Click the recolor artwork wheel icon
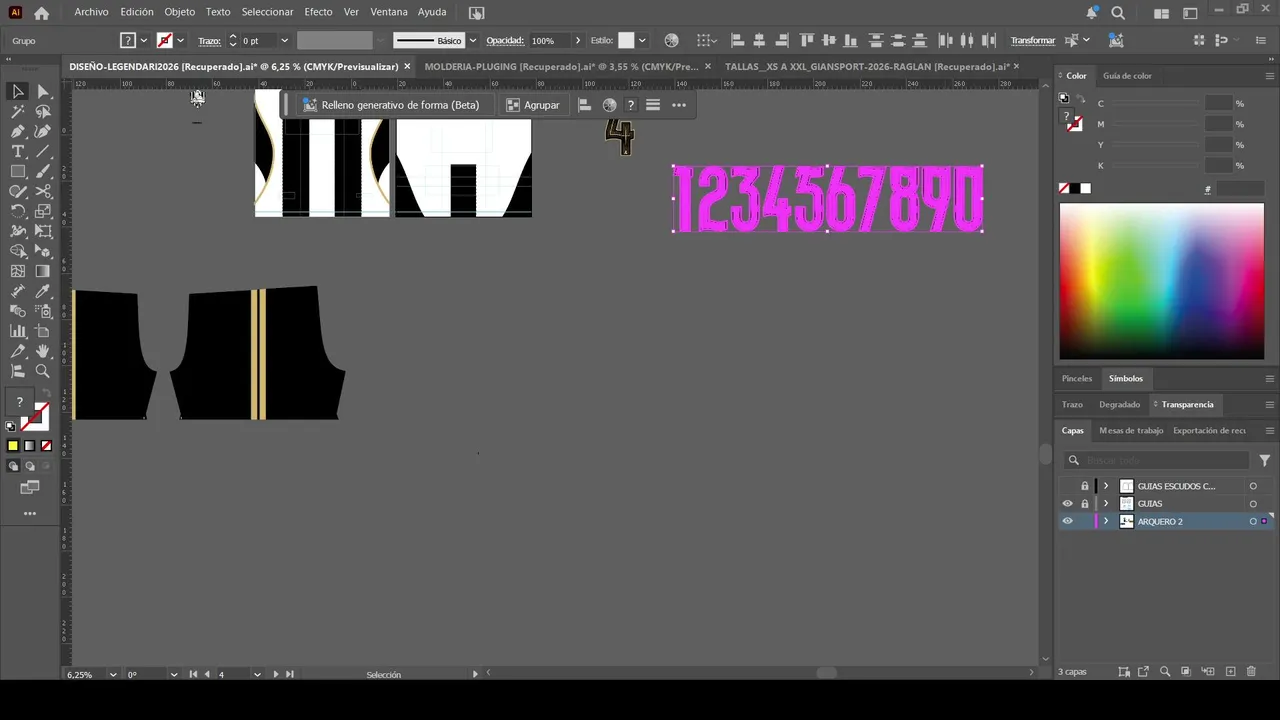This screenshot has width=1280, height=720. 671,40
